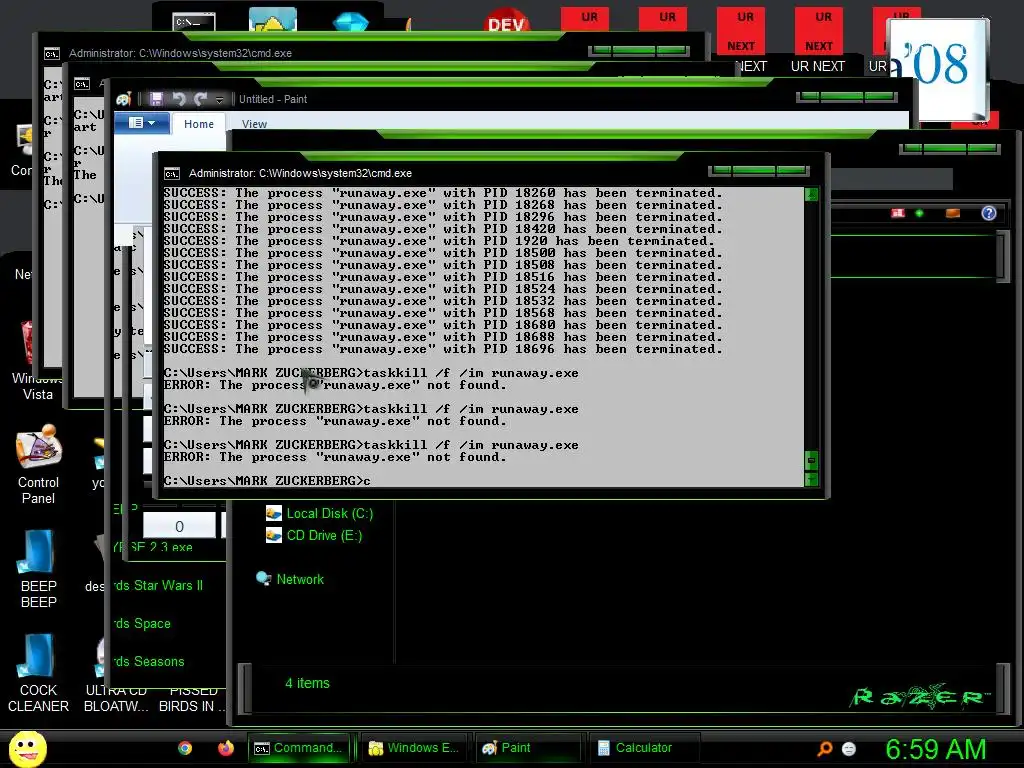Click the Explorer window's vertical scrollbar on the right
Viewport: 1024px width, 768px height.
tap(1004, 256)
